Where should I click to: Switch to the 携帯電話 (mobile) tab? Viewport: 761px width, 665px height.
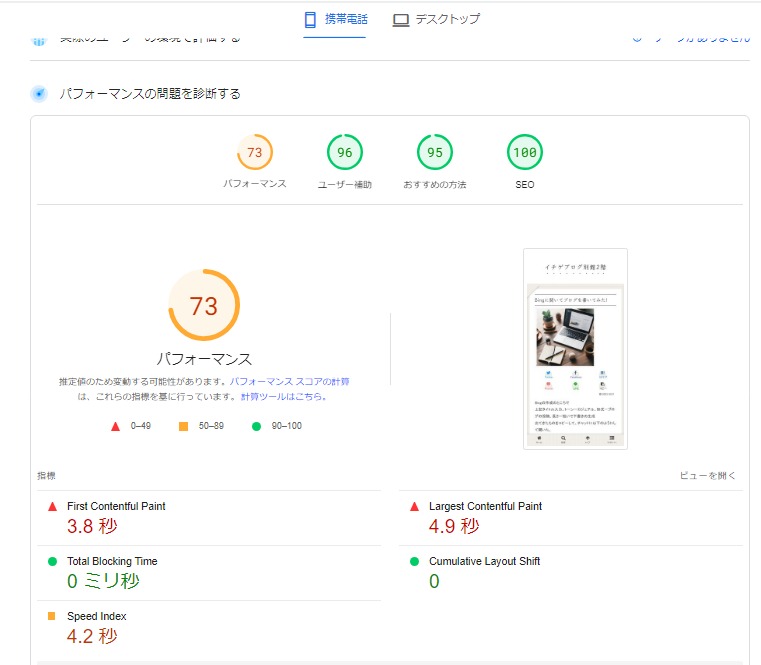335,19
